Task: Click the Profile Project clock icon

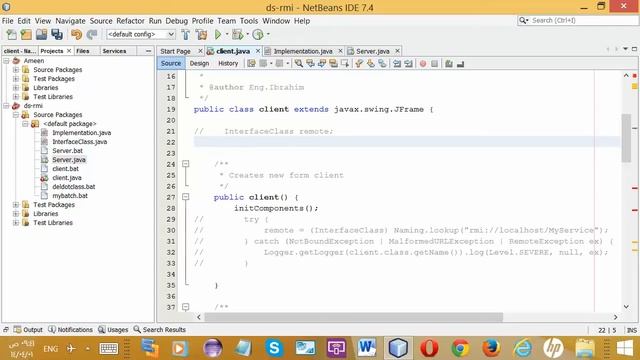Action: pyautogui.click(x=258, y=35)
